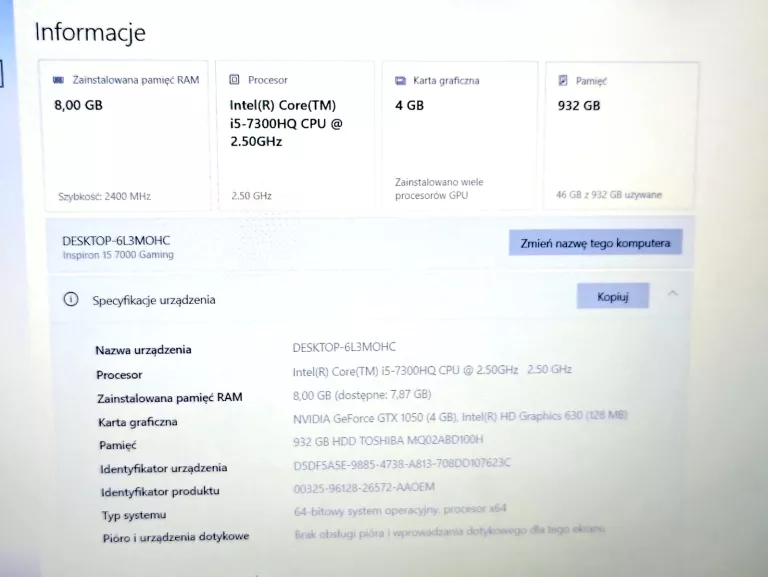Click the Specyfikacje urządzenia header text
Viewport: 768px width, 577px height.
point(154,300)
